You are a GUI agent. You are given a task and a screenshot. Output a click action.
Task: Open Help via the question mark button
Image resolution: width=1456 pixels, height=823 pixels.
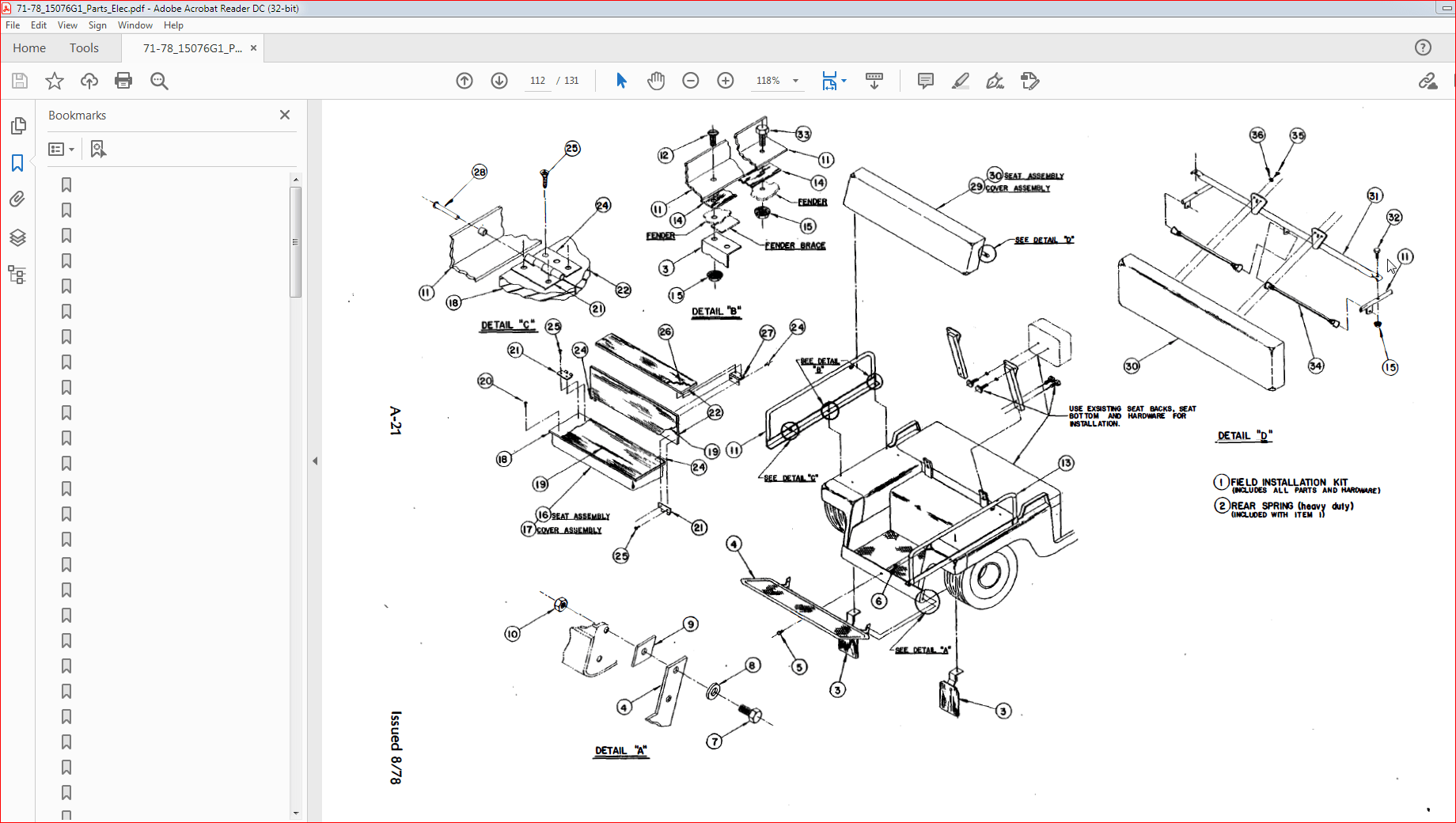tap(1424, 47)
